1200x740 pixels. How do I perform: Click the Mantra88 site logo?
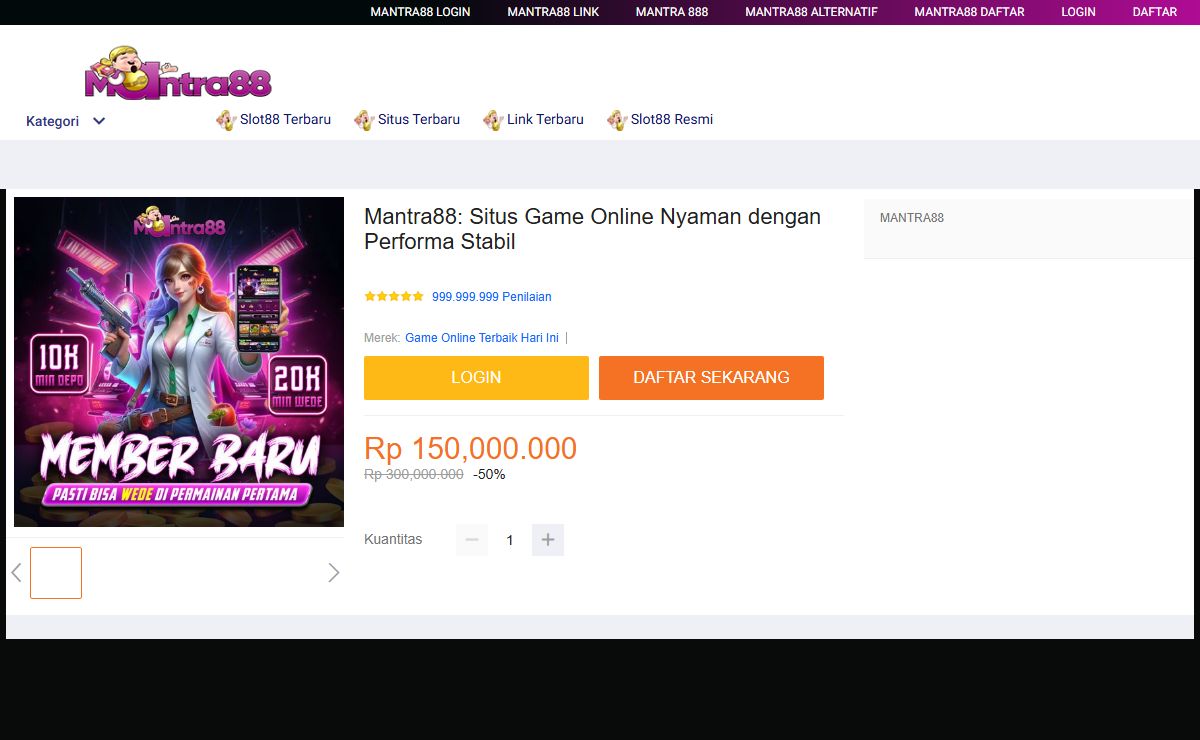point(178,72)
